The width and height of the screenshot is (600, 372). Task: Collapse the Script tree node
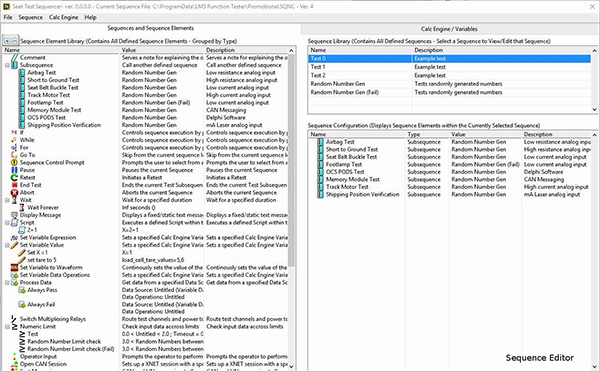tap(7, 223)
